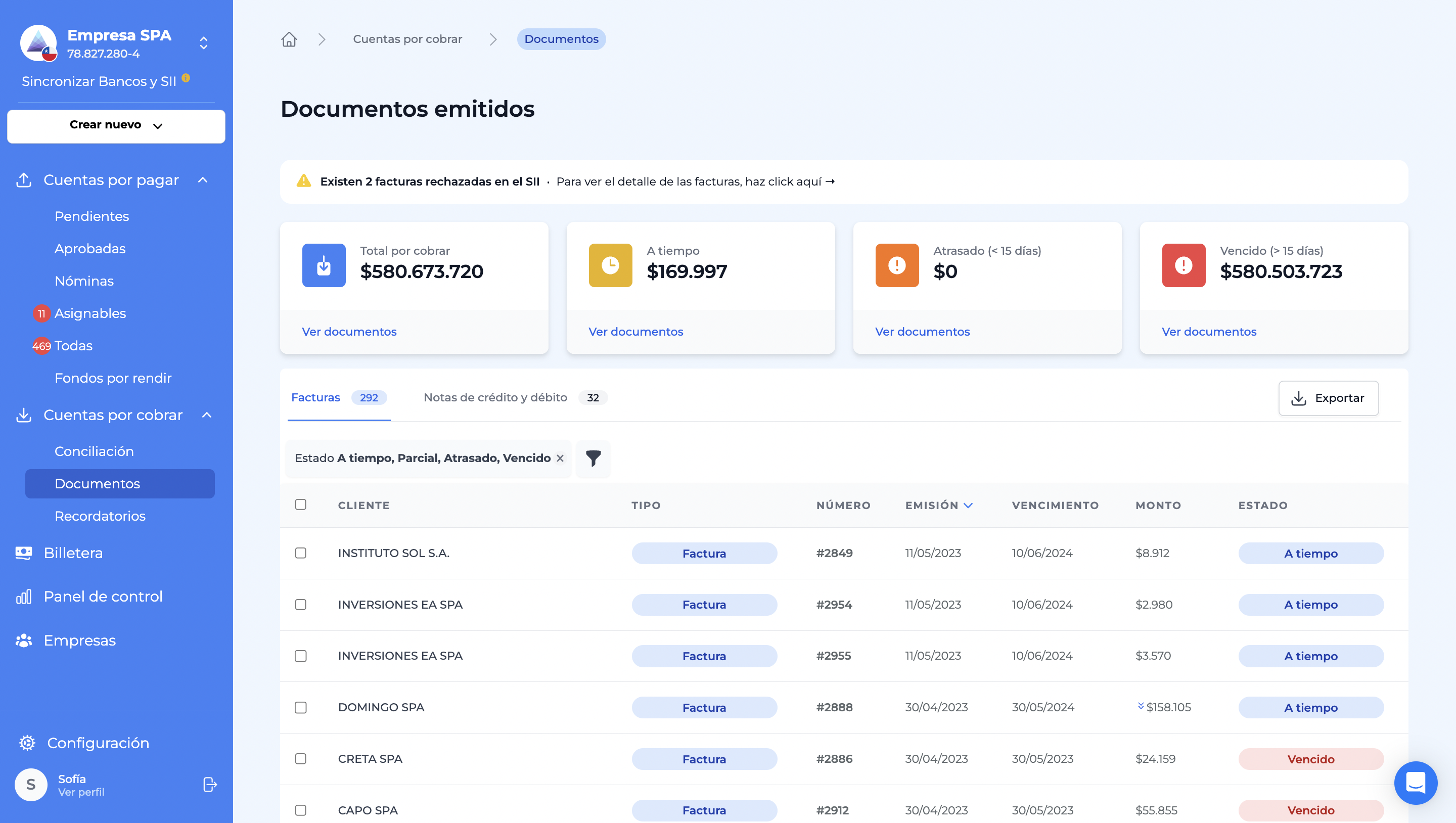Open Panel de control chart icon

[x=24, y=597]
